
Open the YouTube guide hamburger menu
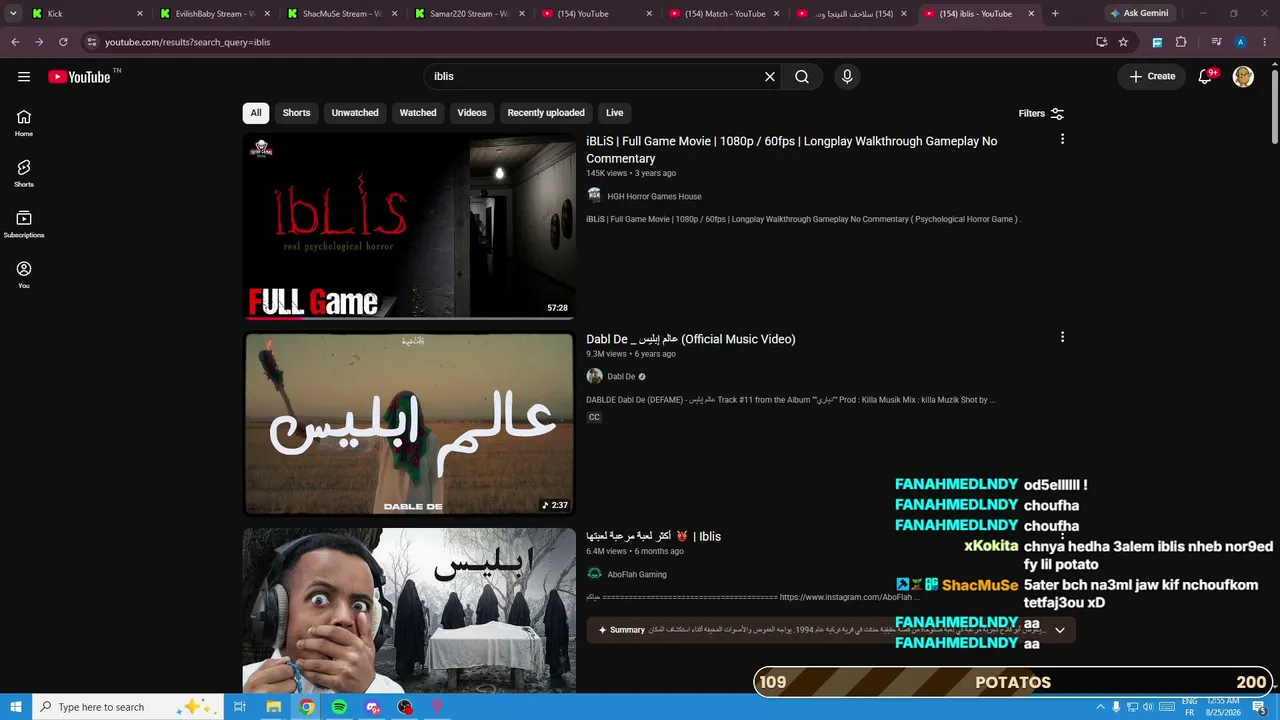pyautogui.click(x=24, y=77)
